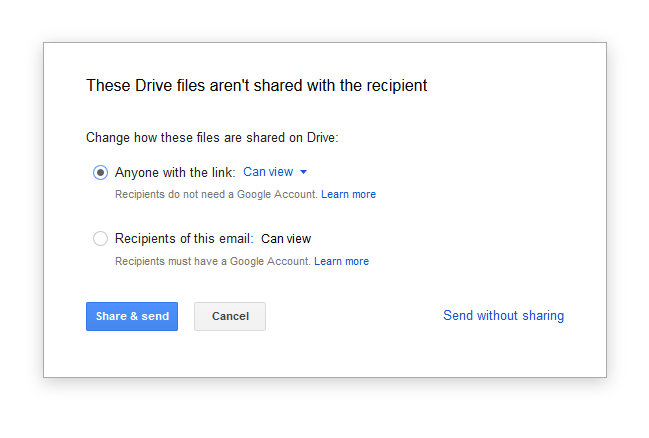Open 'Learn more' after 'do not need a Google Account'
Viewport: 649px width, 438px height.
[x=349, y=194]
